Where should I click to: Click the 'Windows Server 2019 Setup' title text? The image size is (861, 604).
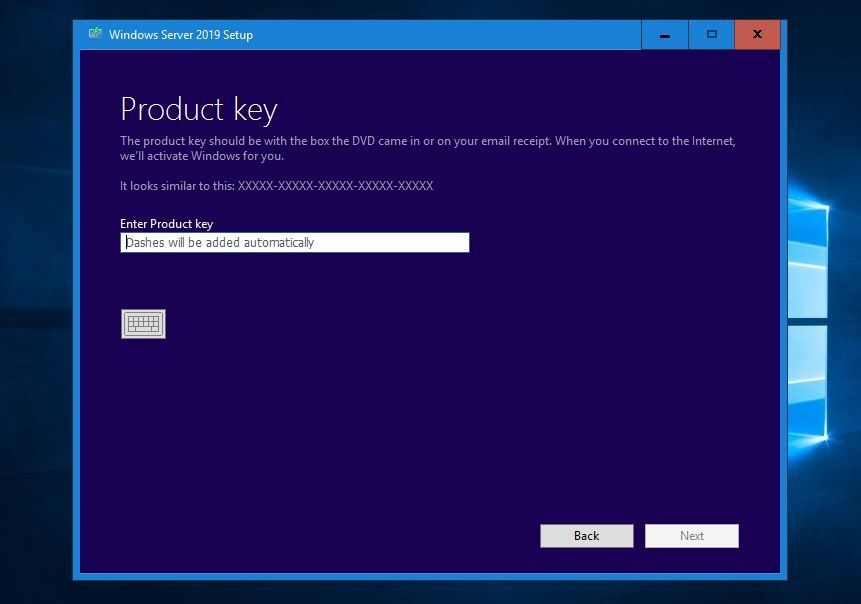pyautogui.click(x=180, y=34)
